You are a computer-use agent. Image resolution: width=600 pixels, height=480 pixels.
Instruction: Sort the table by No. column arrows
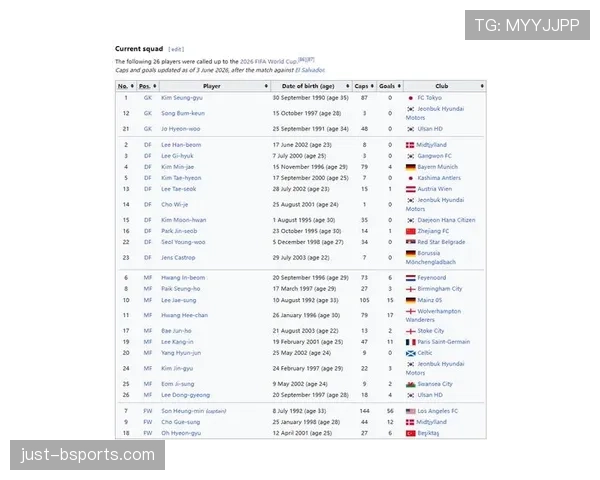coord(132,86)
